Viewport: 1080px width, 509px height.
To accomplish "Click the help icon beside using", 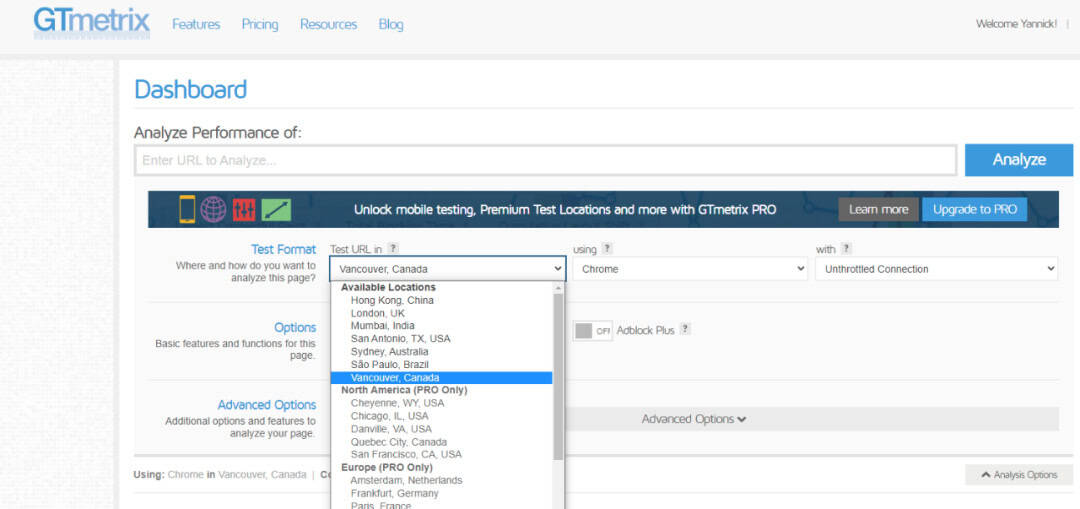I will pos(607,249).
